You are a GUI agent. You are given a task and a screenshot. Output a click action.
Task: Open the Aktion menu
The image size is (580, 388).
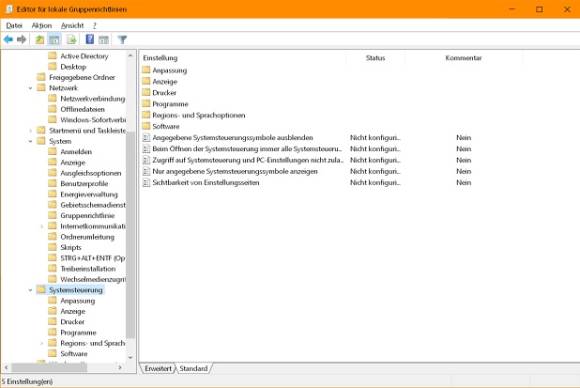(x=41, y=25)
